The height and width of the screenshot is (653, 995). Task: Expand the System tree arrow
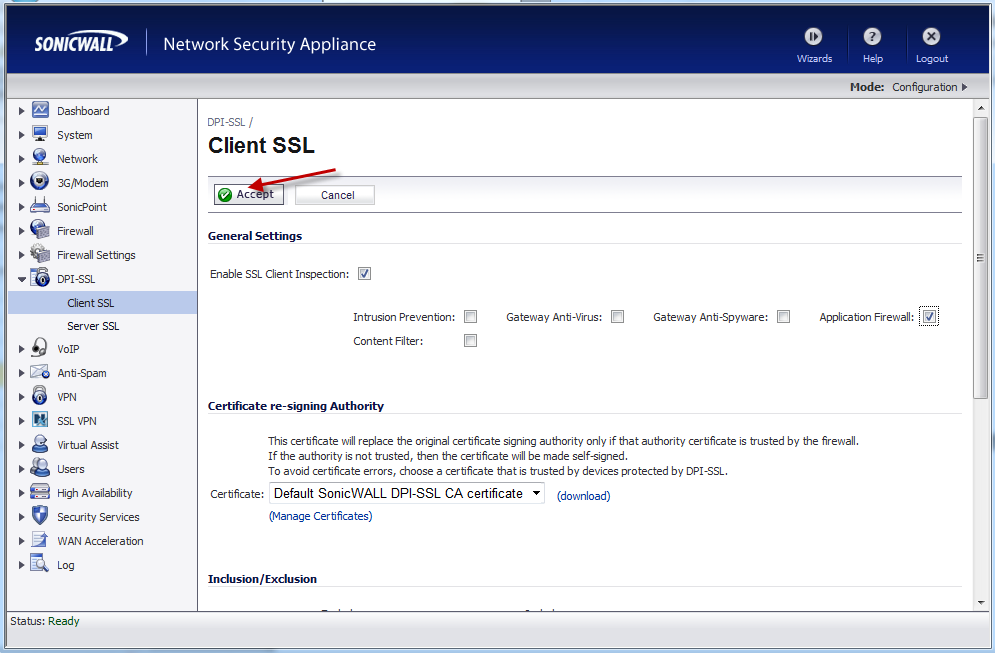pos(21,135)
